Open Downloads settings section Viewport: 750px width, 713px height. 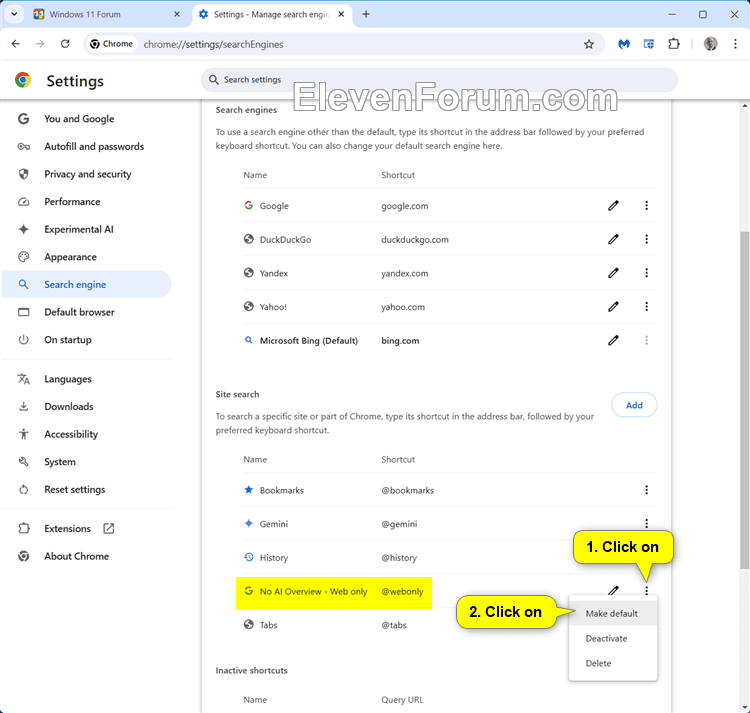(87, 406)
